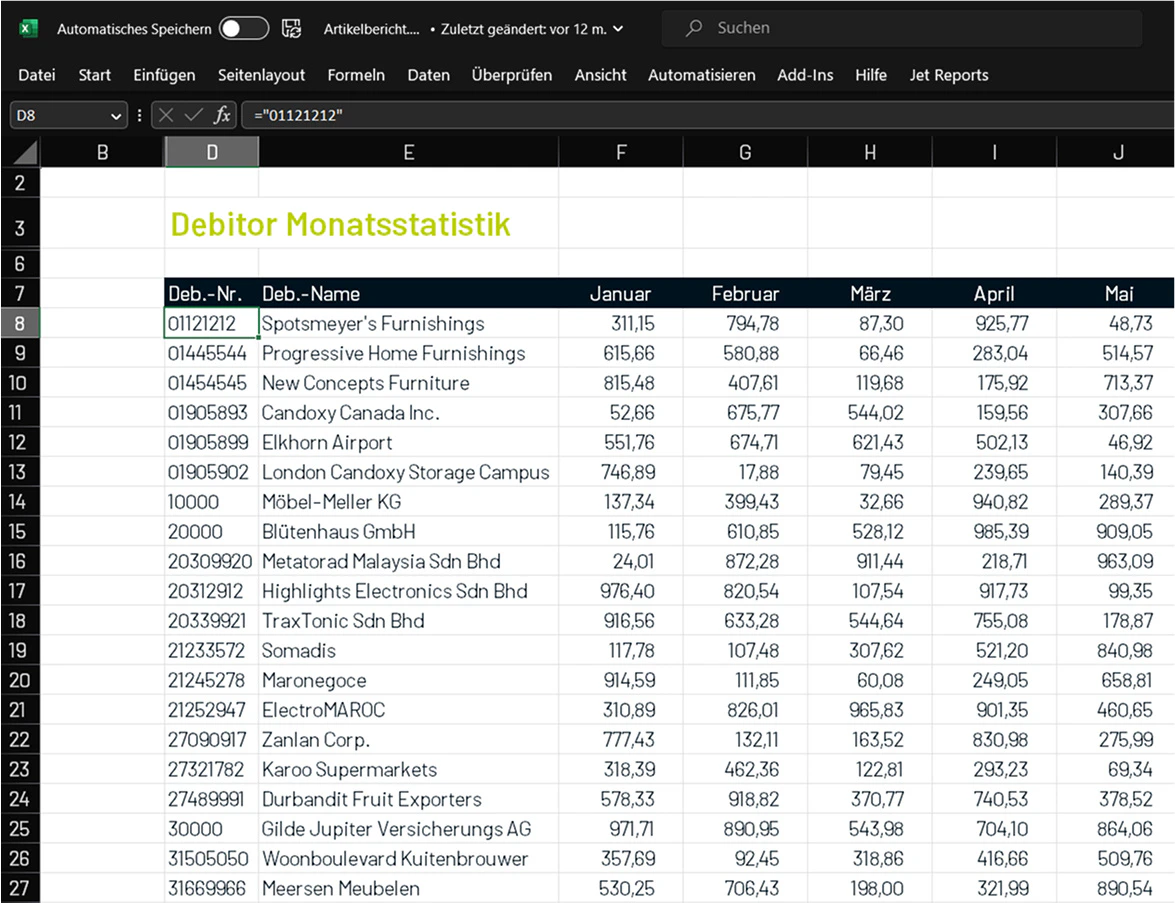
Task: Click the Mai header cell
Action: 1116,294
